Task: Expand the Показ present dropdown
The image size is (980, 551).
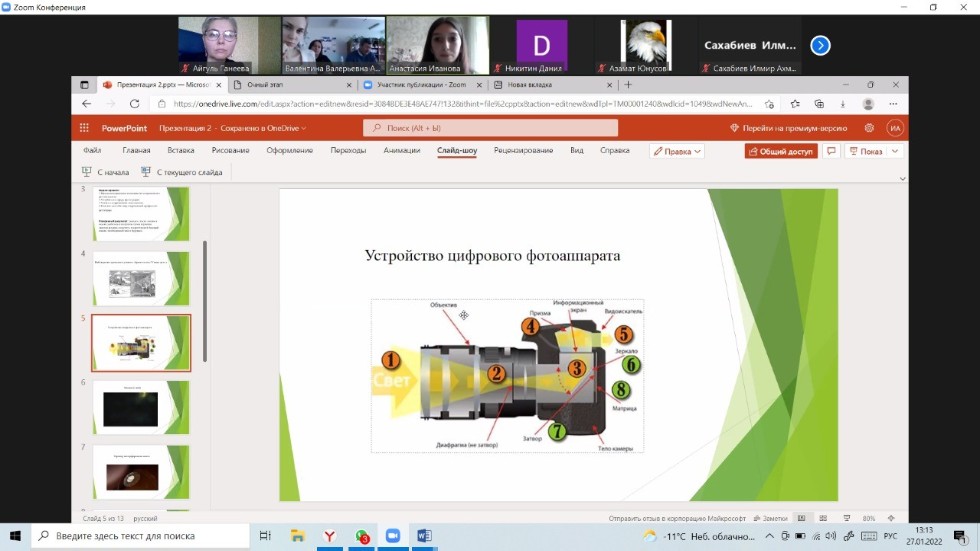Action: [894, 151]
